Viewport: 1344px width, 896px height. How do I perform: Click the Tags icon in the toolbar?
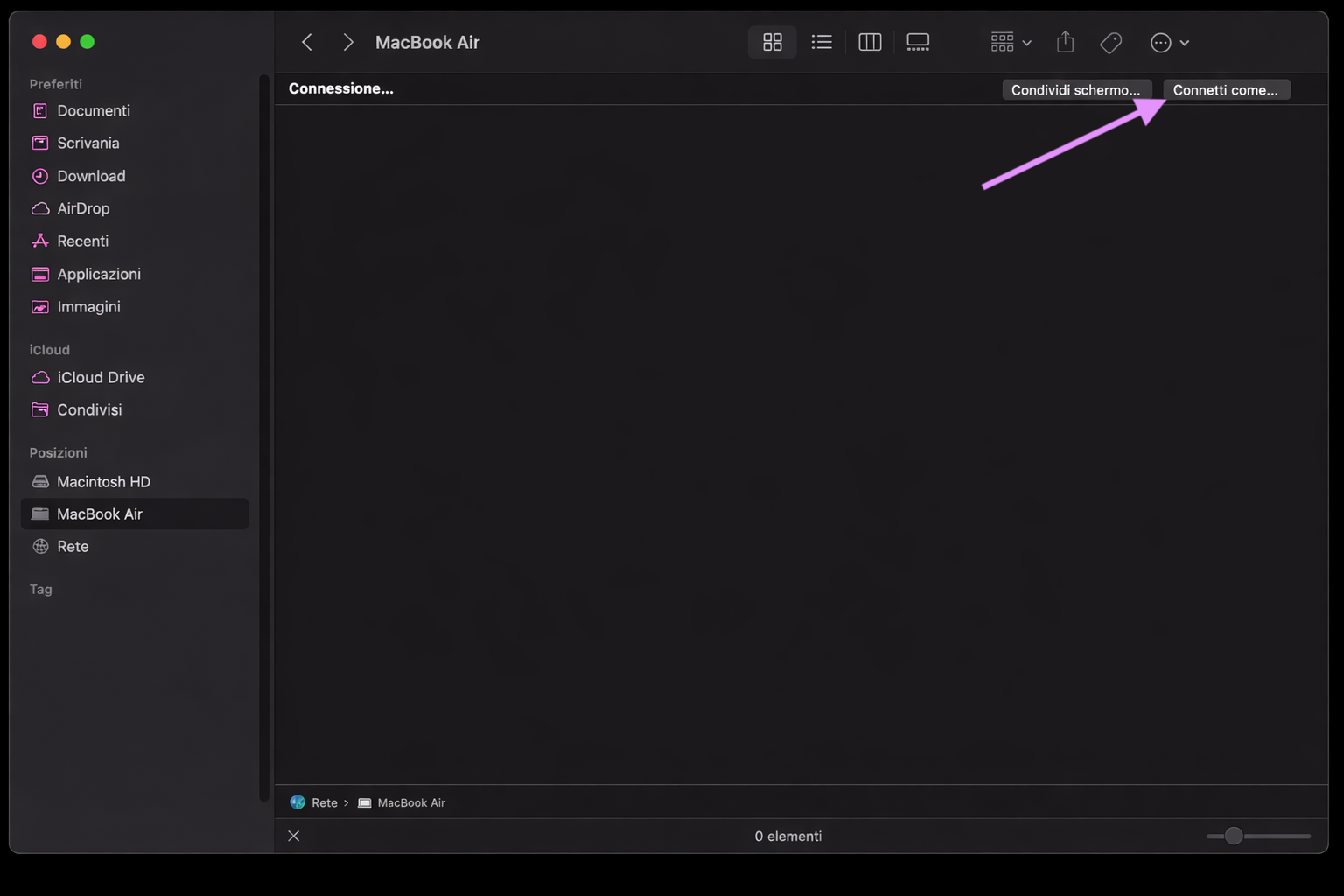pyautogui.click(x=1110, y=41)
